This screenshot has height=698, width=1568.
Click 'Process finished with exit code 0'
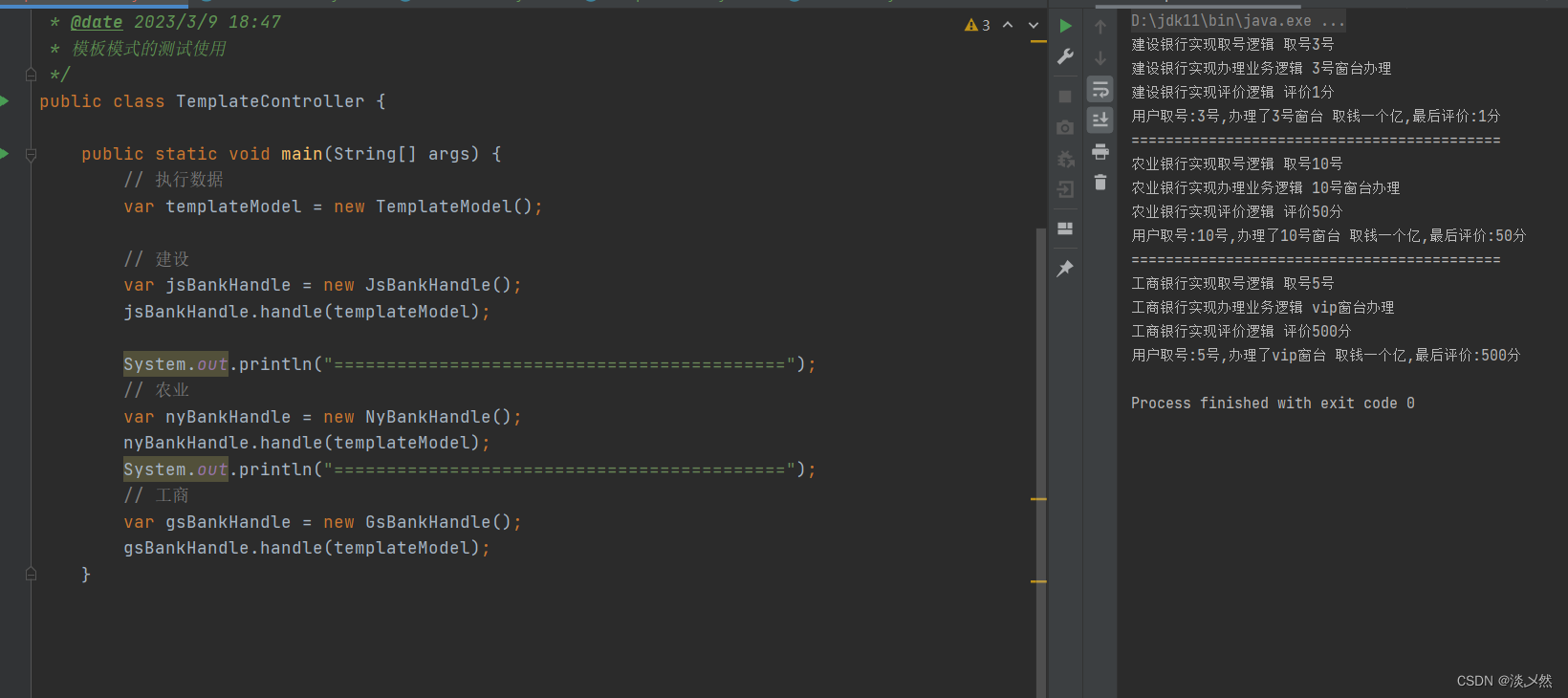coord(1273,404)
